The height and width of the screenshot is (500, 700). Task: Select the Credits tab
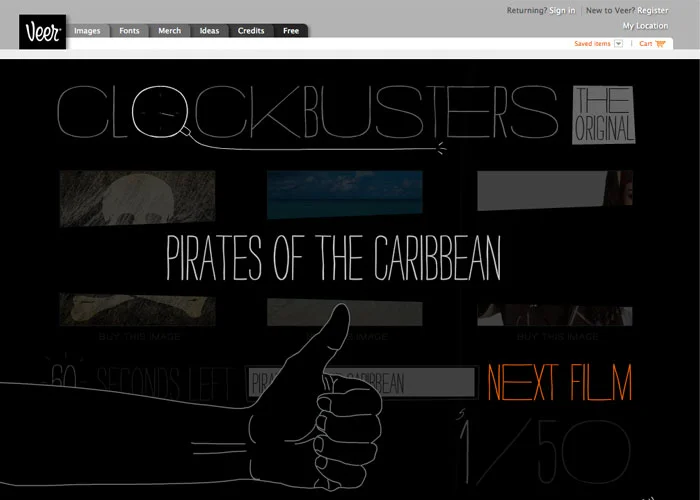pyautogui.click(x=251, y=31)
